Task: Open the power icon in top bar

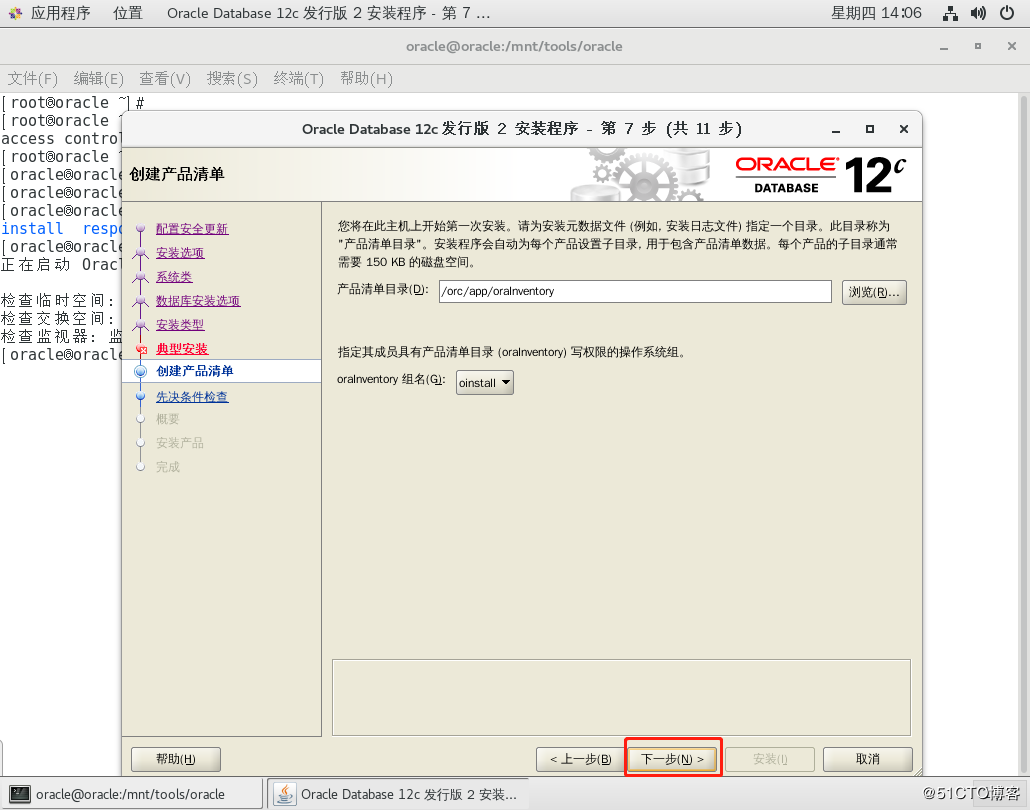Action: point(1006,13)
